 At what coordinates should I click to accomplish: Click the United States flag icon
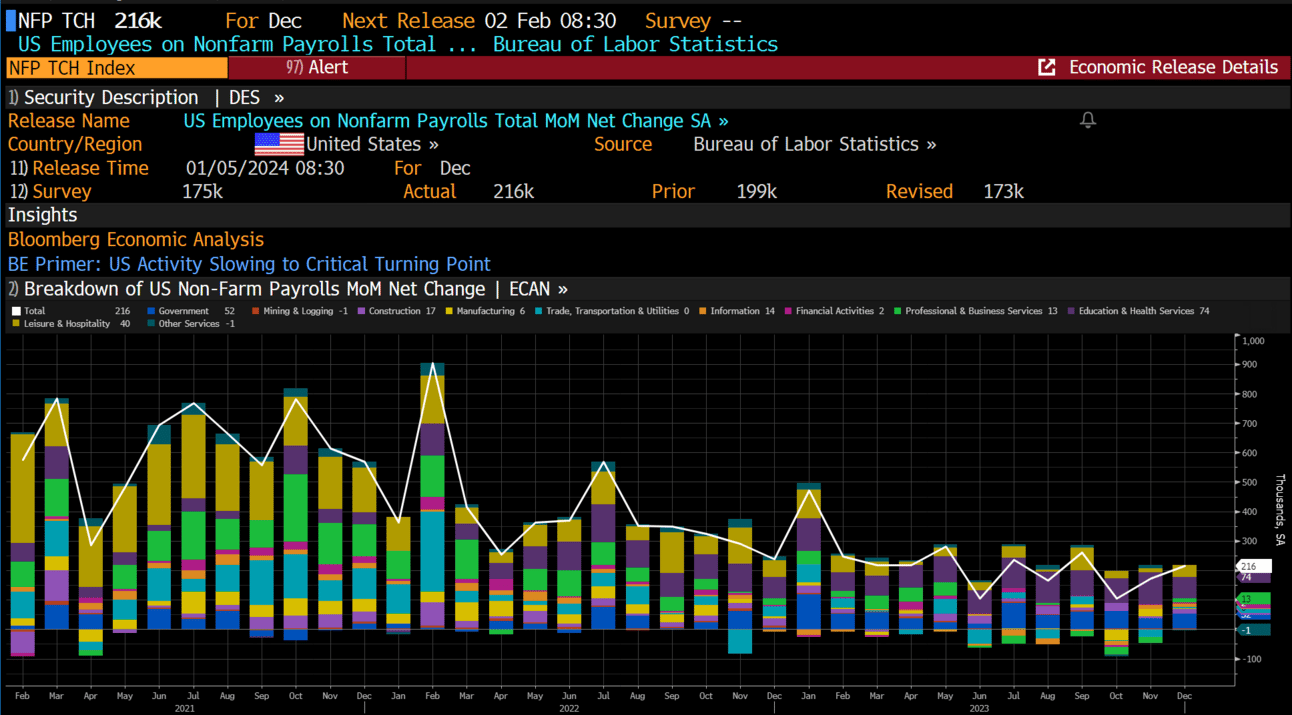click(279, 144)
